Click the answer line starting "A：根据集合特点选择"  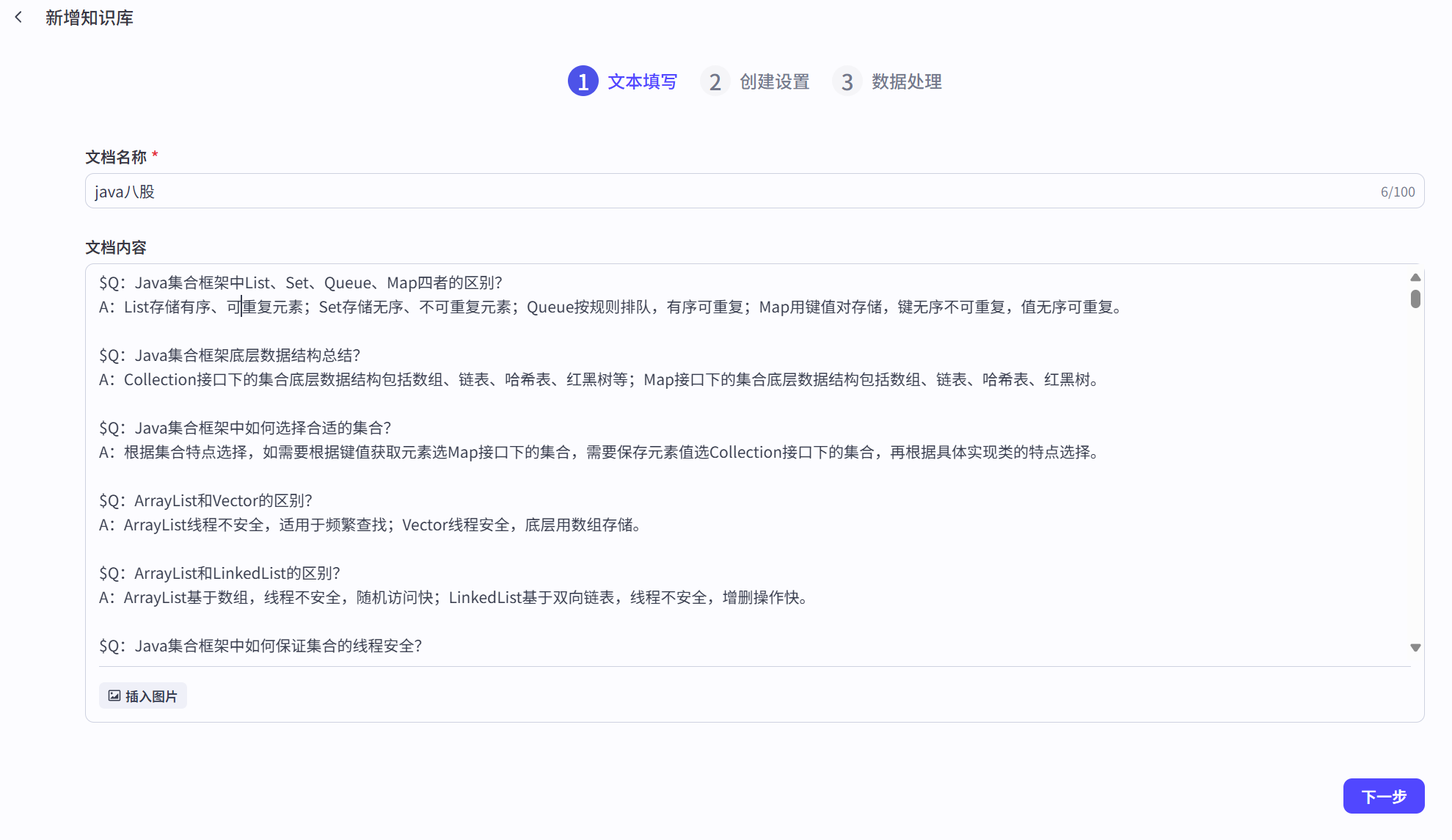pos(599,452)
